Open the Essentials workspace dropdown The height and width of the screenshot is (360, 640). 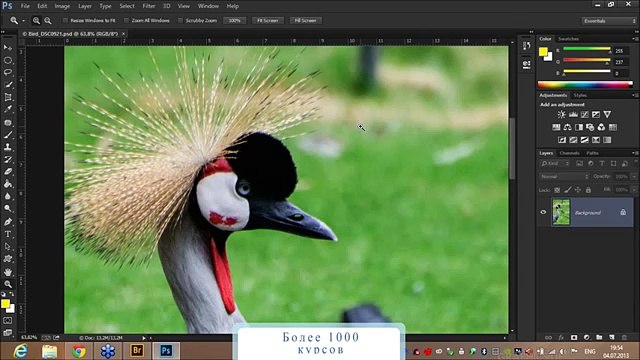tap(609, 21)
